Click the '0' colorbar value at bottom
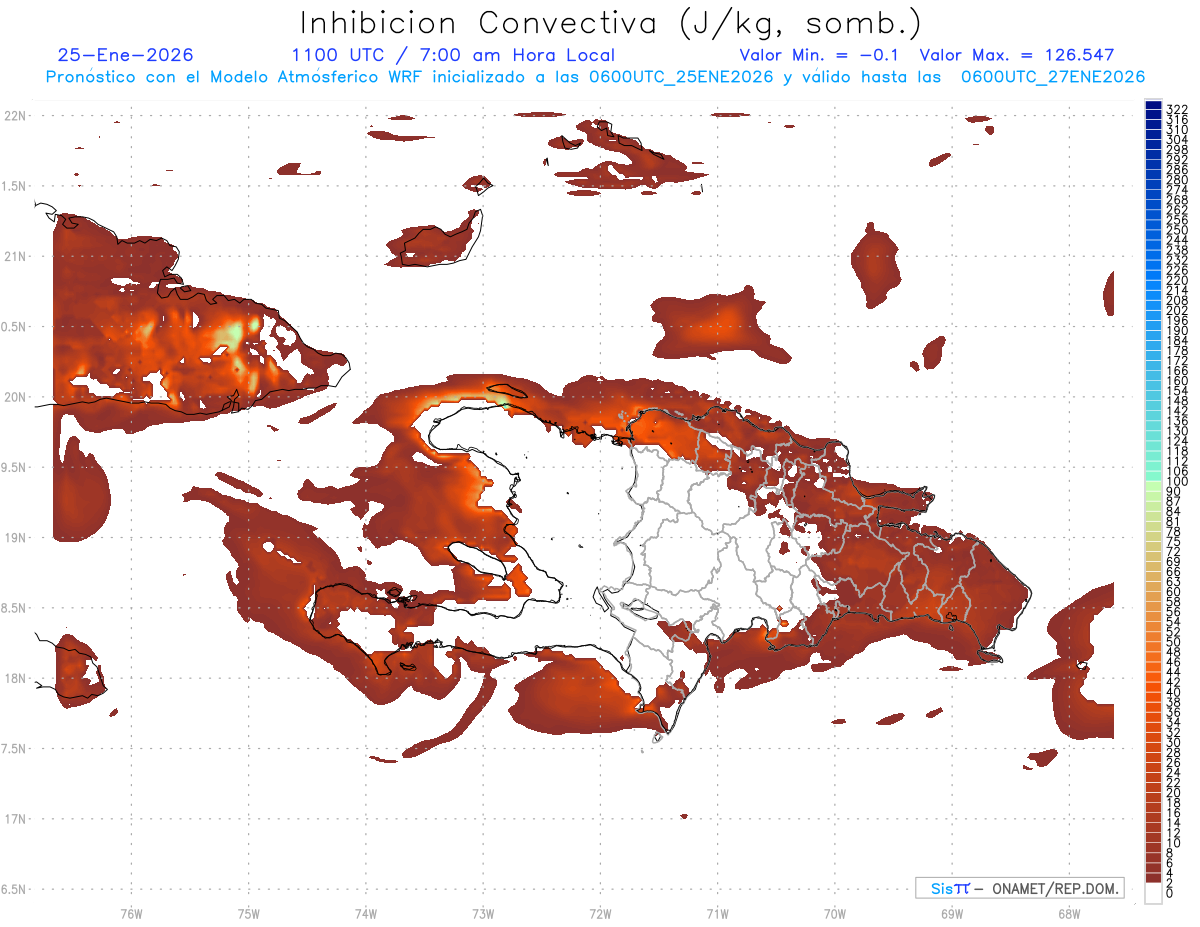Image resolution: width=1200 pixels, height=927 pixels. pos(1170,892)
